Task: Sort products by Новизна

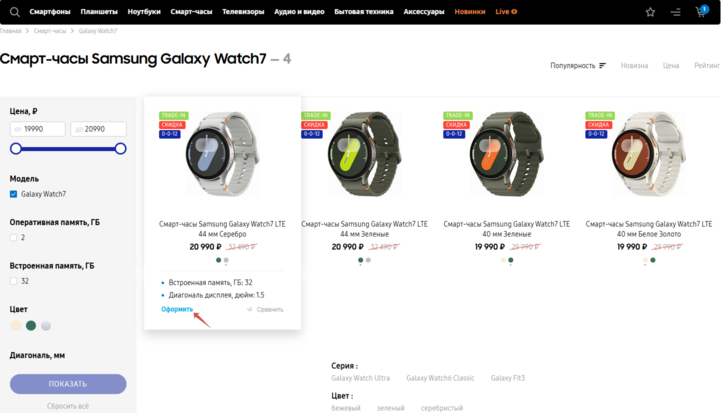Action: [634, 66]
